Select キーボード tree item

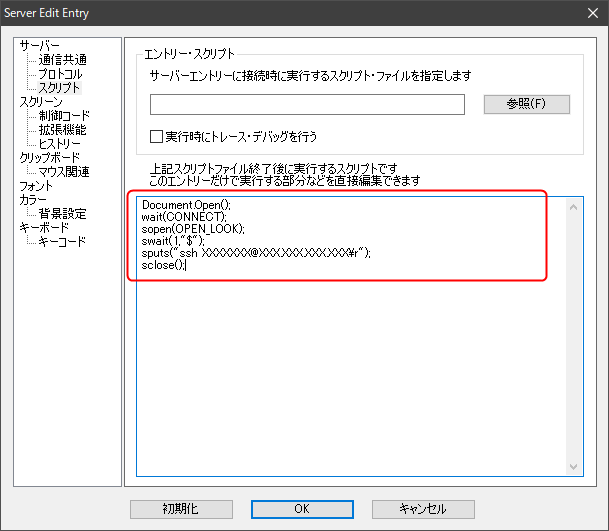[44, 228]
